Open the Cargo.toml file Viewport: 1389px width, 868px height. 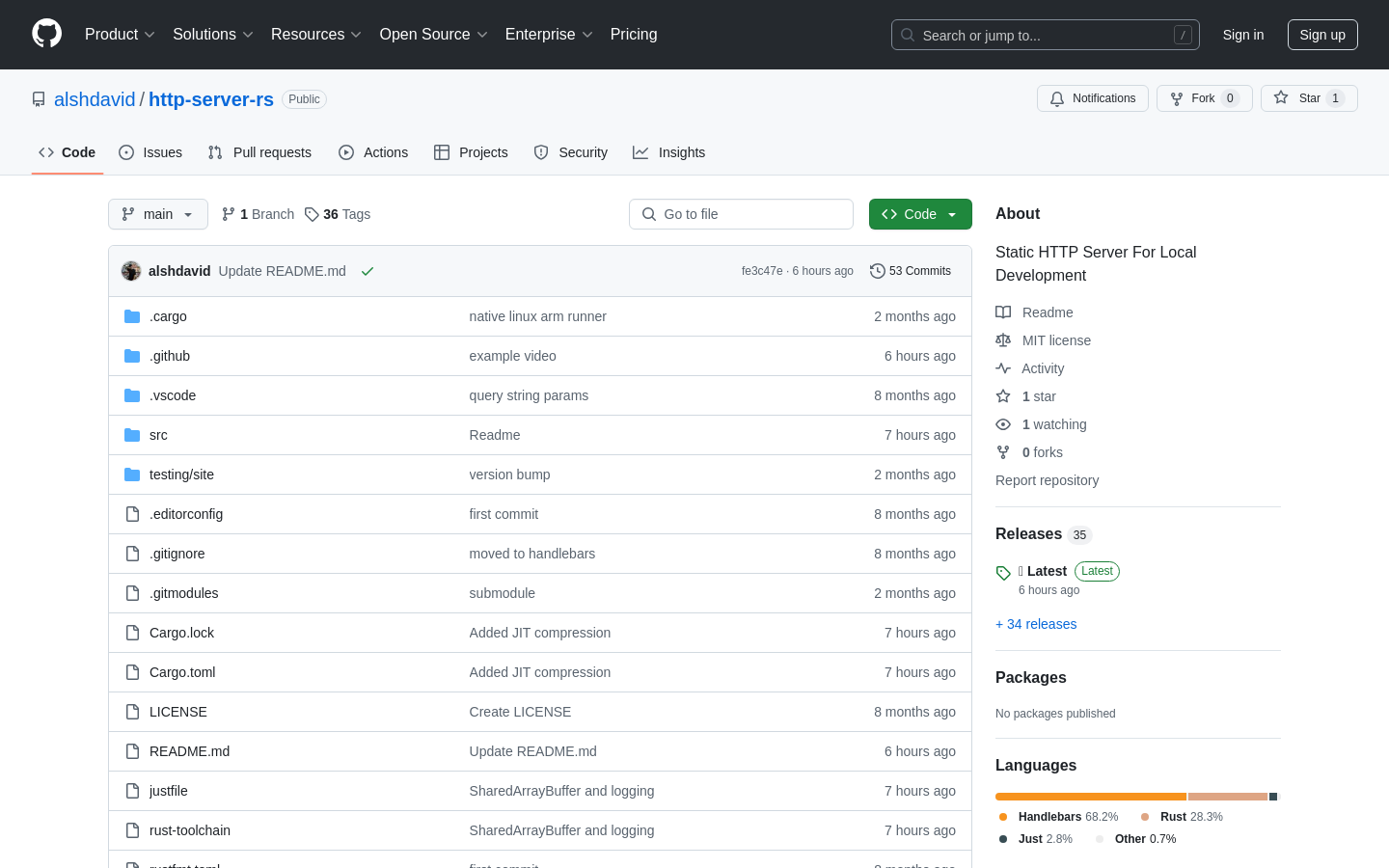click(x=182, y=672)
